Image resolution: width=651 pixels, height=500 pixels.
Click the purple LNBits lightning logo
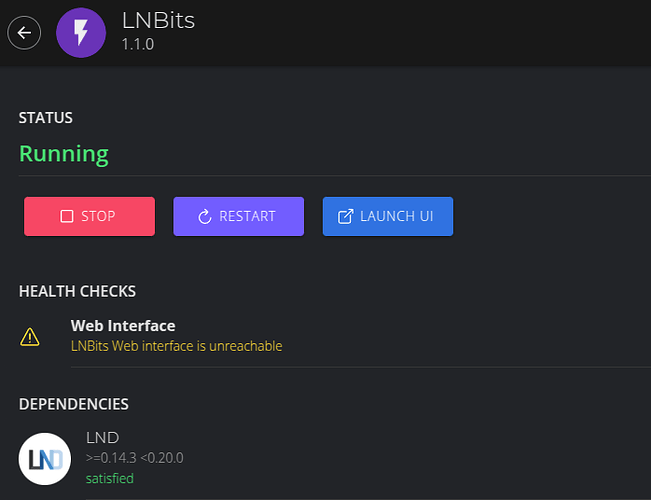click(x=81, y=33)
